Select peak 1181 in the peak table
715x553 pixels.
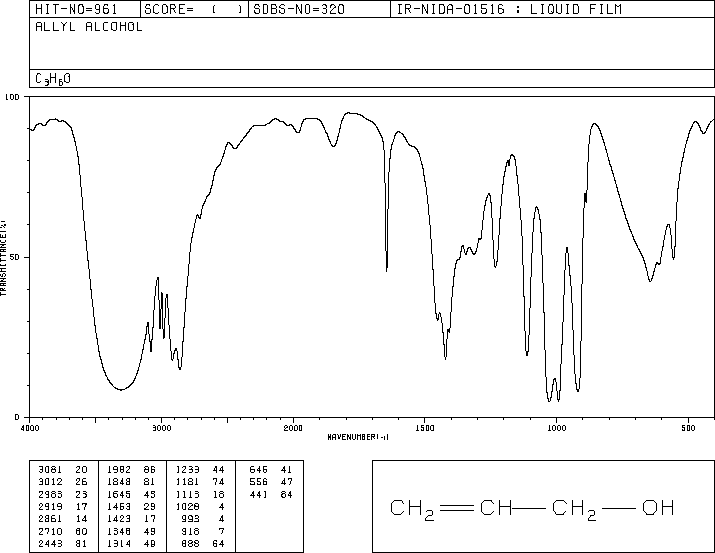point(188,482)
